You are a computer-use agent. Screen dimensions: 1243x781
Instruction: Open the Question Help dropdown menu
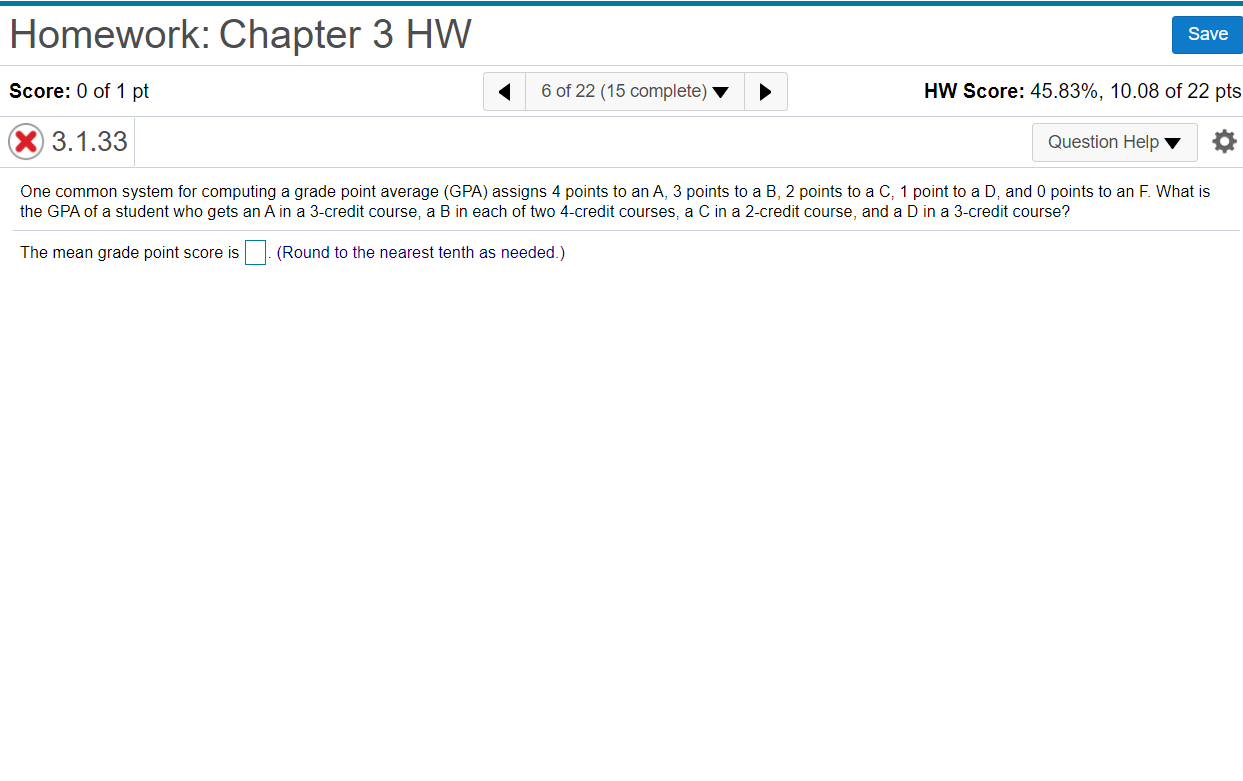coord(1114,142)
